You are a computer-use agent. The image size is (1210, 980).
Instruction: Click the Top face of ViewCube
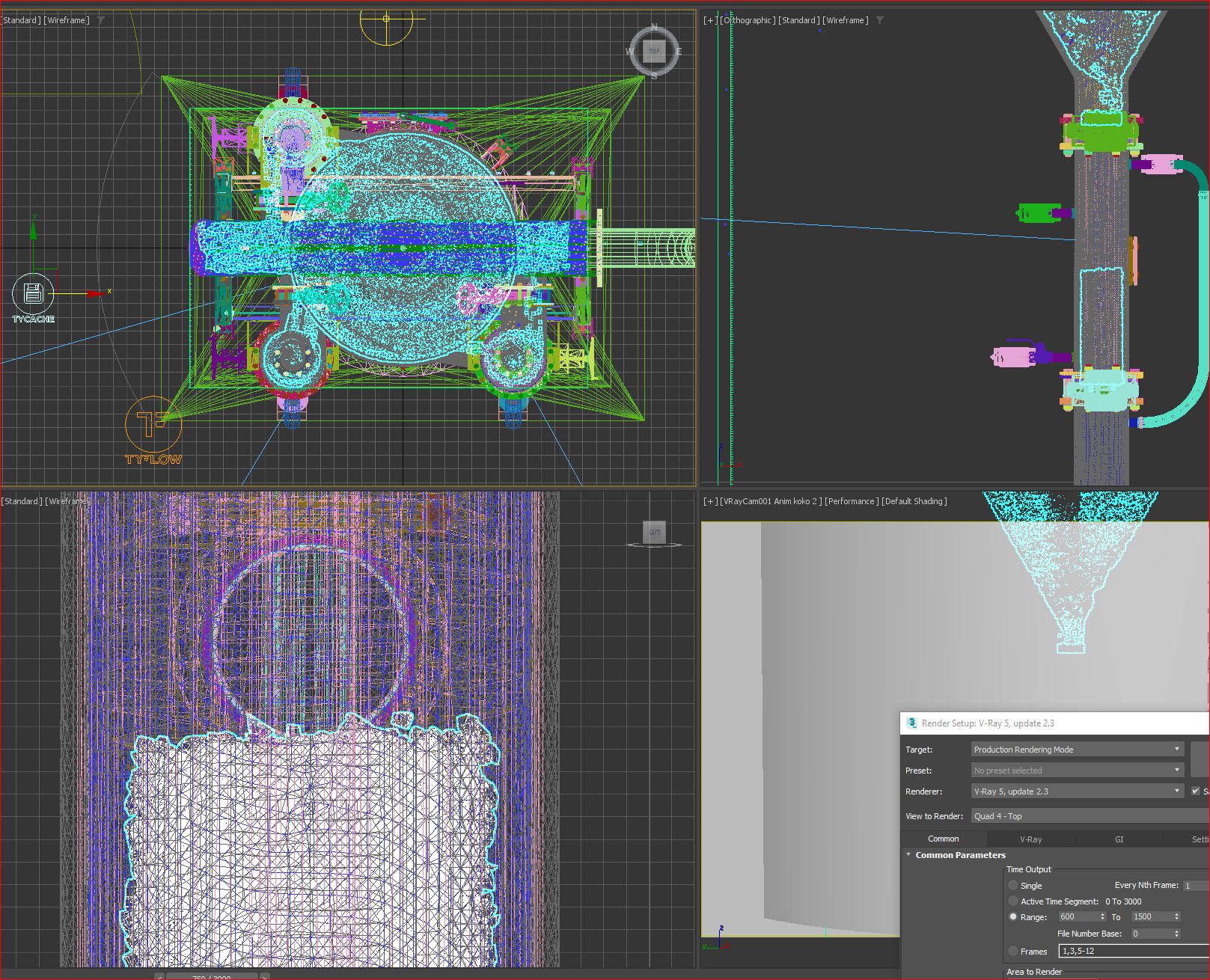[654, 51]
